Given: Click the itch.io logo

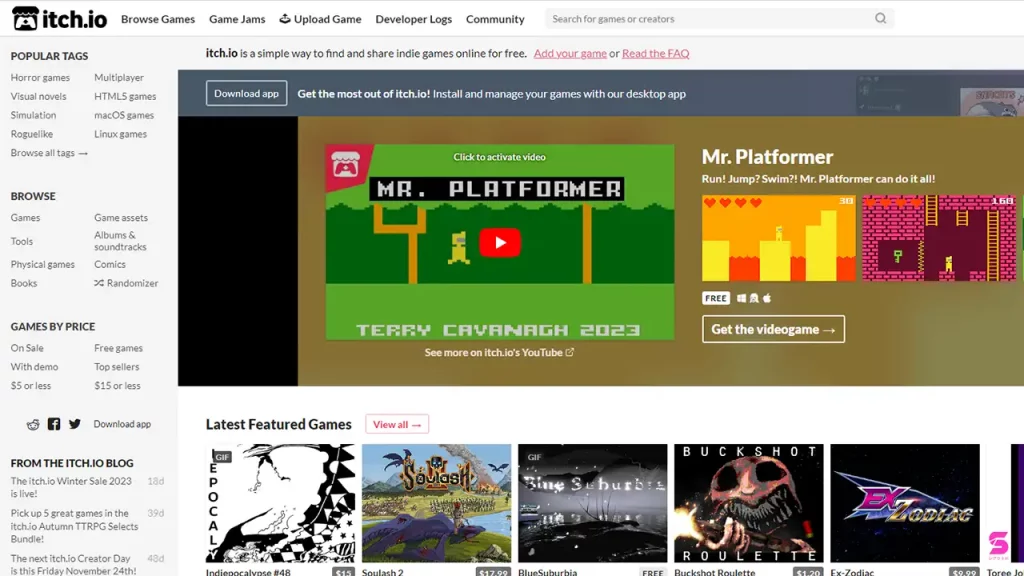Looking at the screenshot, I should 59,19.
